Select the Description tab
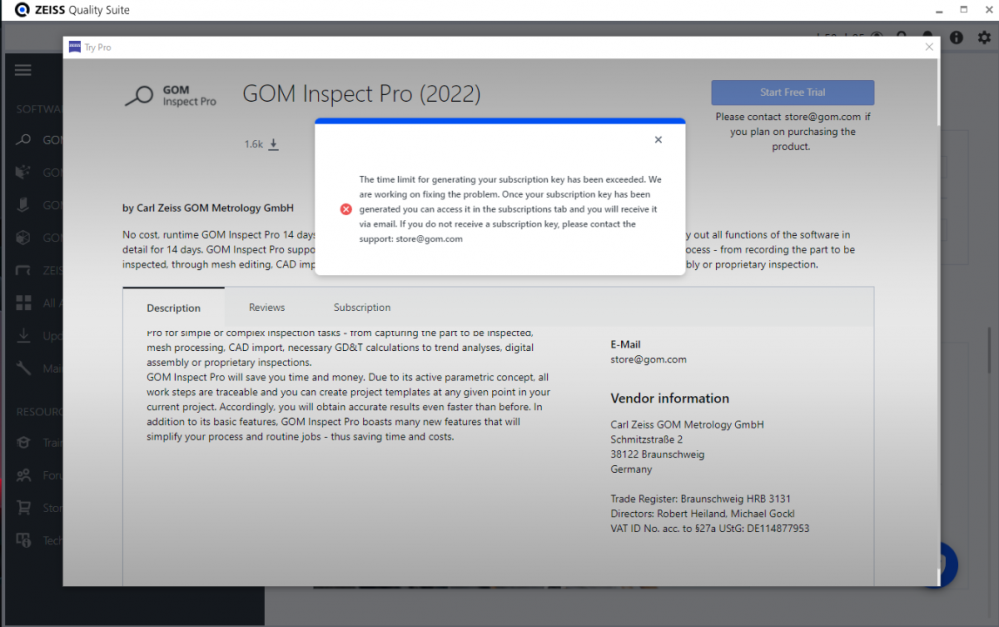Viewport: 999px width, 627px height. [x=173, y=308]
